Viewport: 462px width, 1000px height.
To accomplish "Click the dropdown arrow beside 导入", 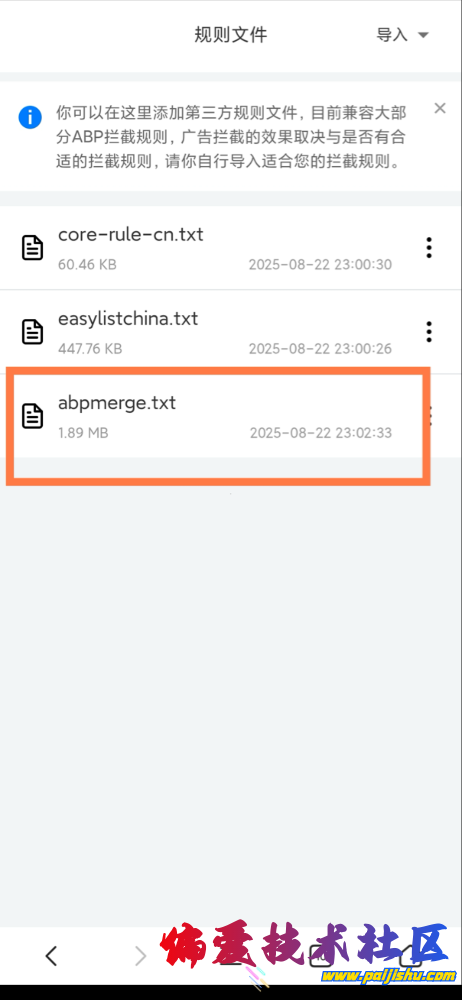I will pyautogui.click(x=423, y=35).
